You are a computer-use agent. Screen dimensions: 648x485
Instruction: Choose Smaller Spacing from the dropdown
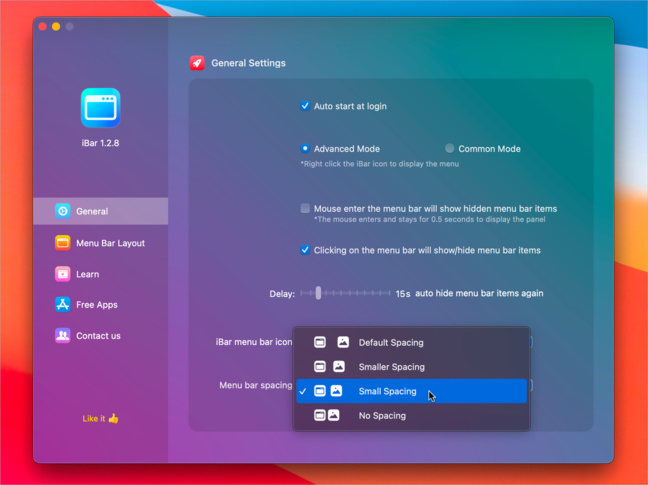411,366
